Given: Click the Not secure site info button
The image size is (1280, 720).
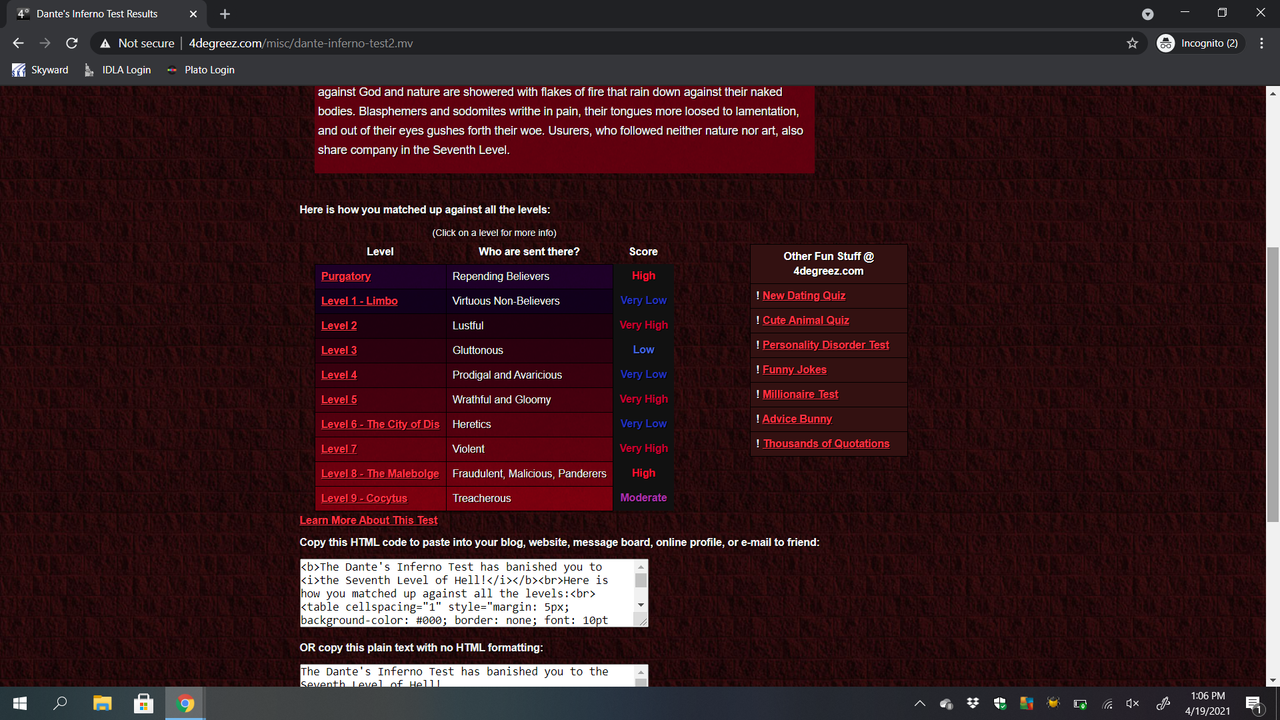Looking at the screenshot, I should click(x=136, y=43).
